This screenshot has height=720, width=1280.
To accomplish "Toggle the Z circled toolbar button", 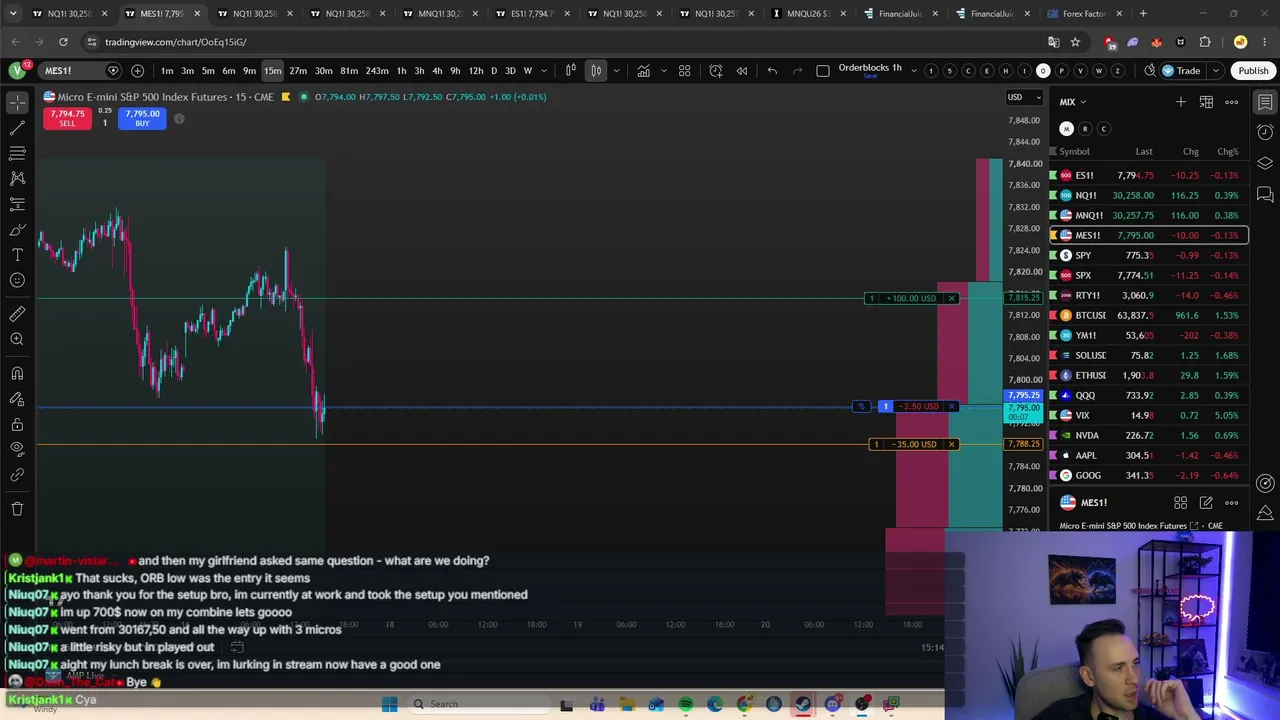I will point(1118,71).
